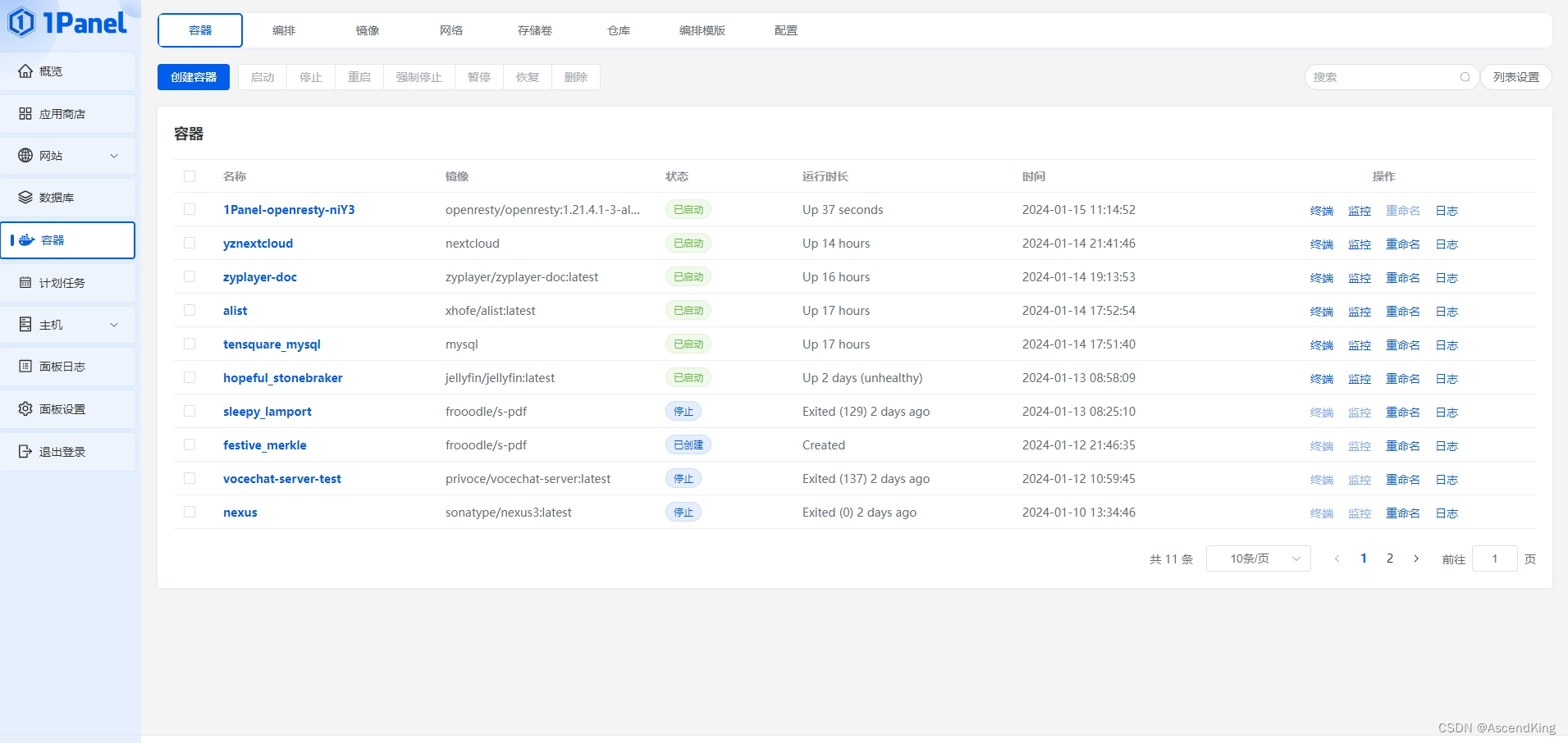The image size is (1568, 743).
Task: Check the 1Panel-openresty-niY3 row checkbox
Action: tap(190, 210)
